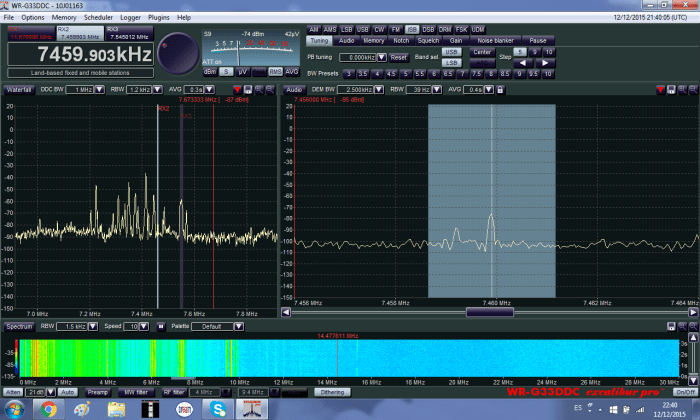The image size is (700, 420).
Task: Enable the MW filter
Action: pyautogui.click(x=137, y=392)
